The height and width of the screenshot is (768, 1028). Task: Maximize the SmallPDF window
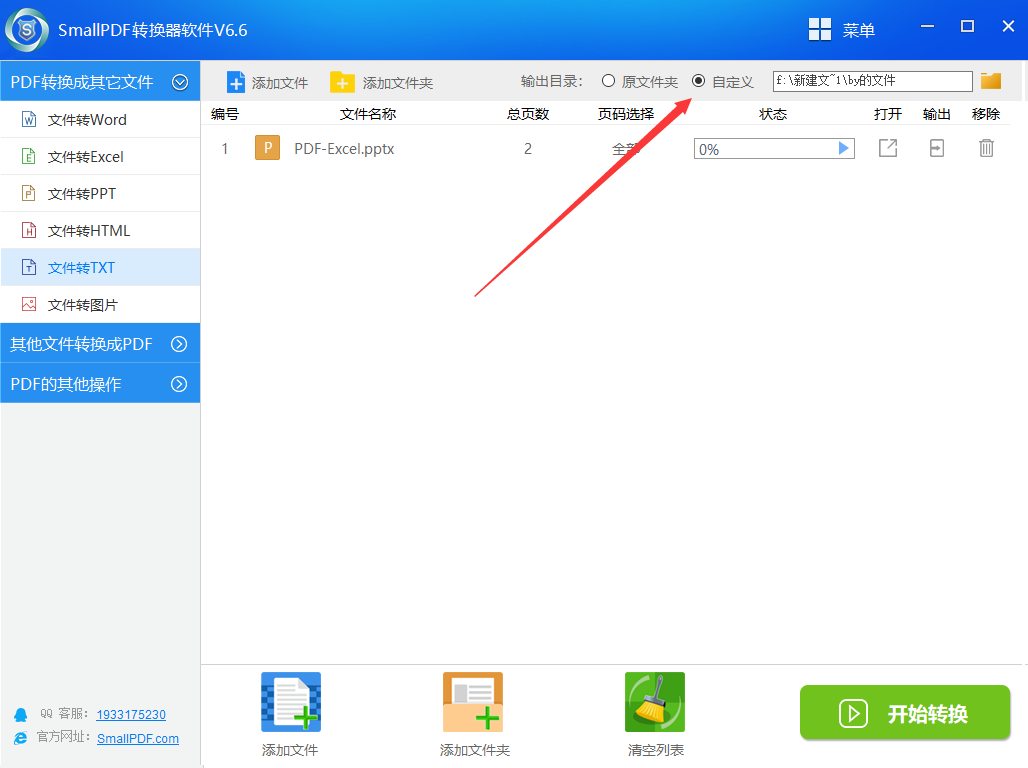coord(967,26)
